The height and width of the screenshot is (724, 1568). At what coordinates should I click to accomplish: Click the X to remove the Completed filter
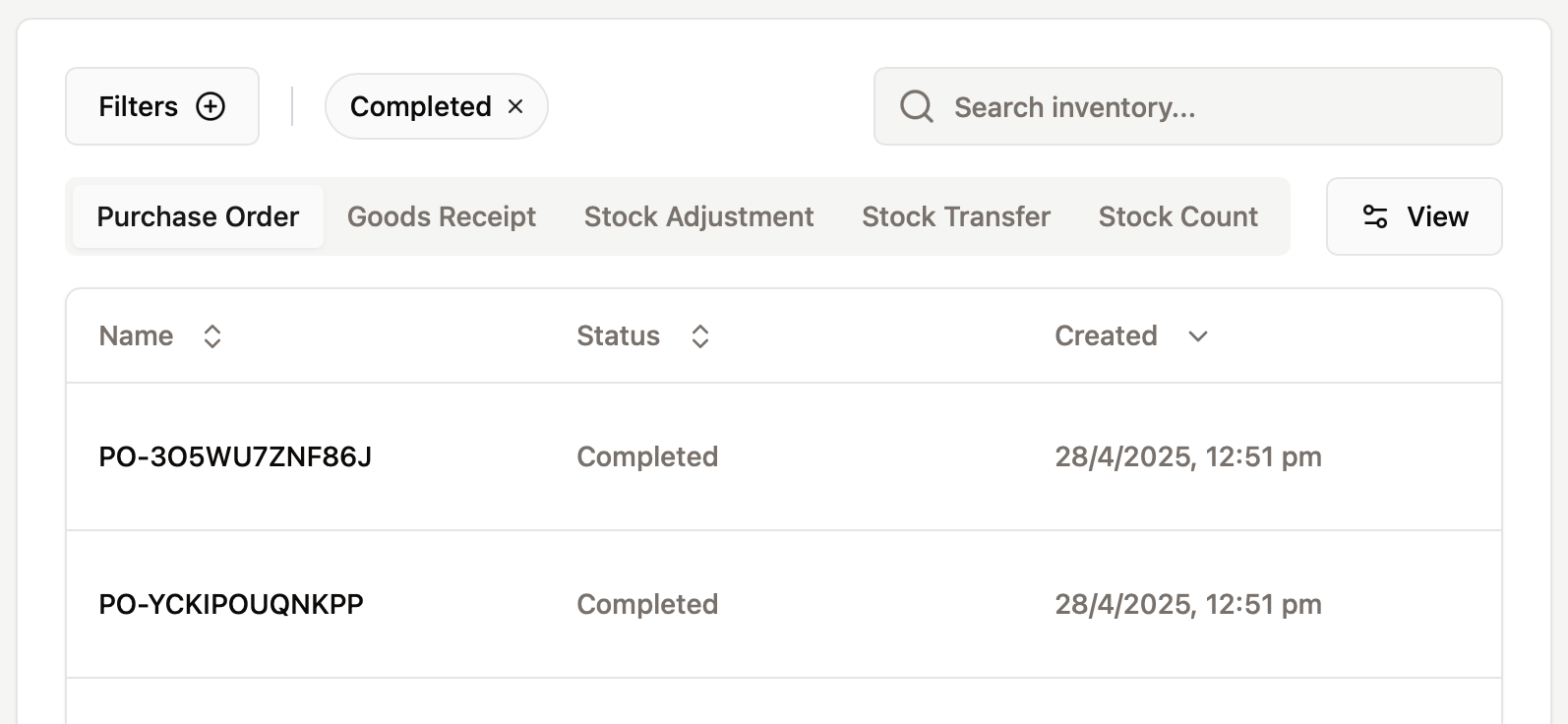click(515, 106)
